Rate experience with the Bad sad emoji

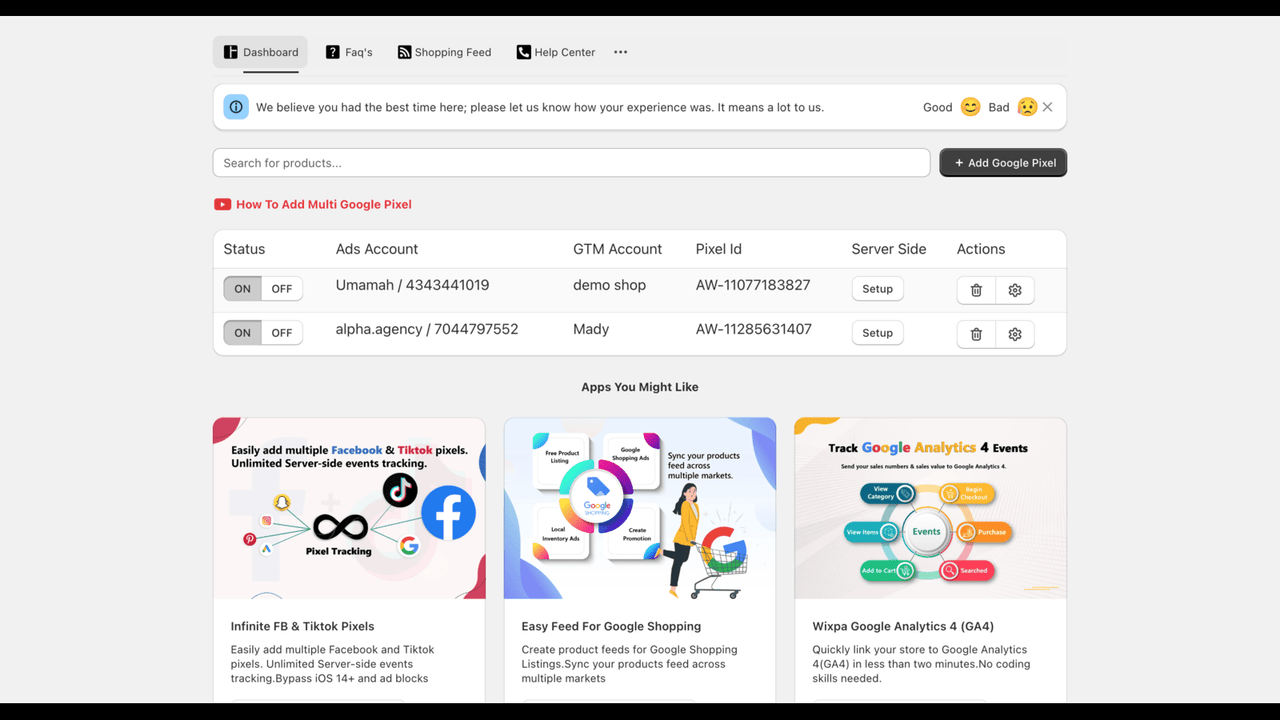click(x=1027, y=107)
